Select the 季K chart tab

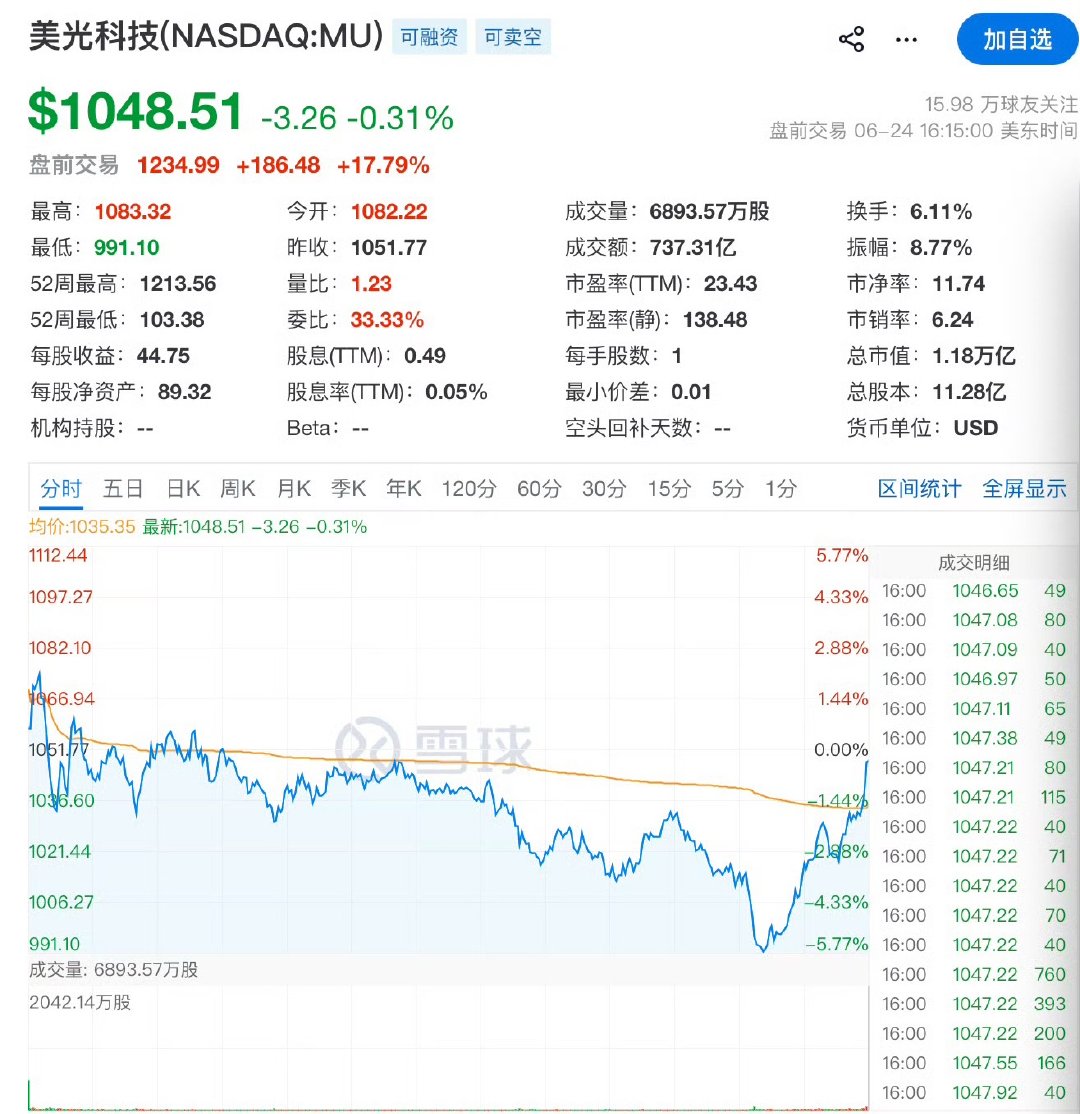tap(348, 489)
